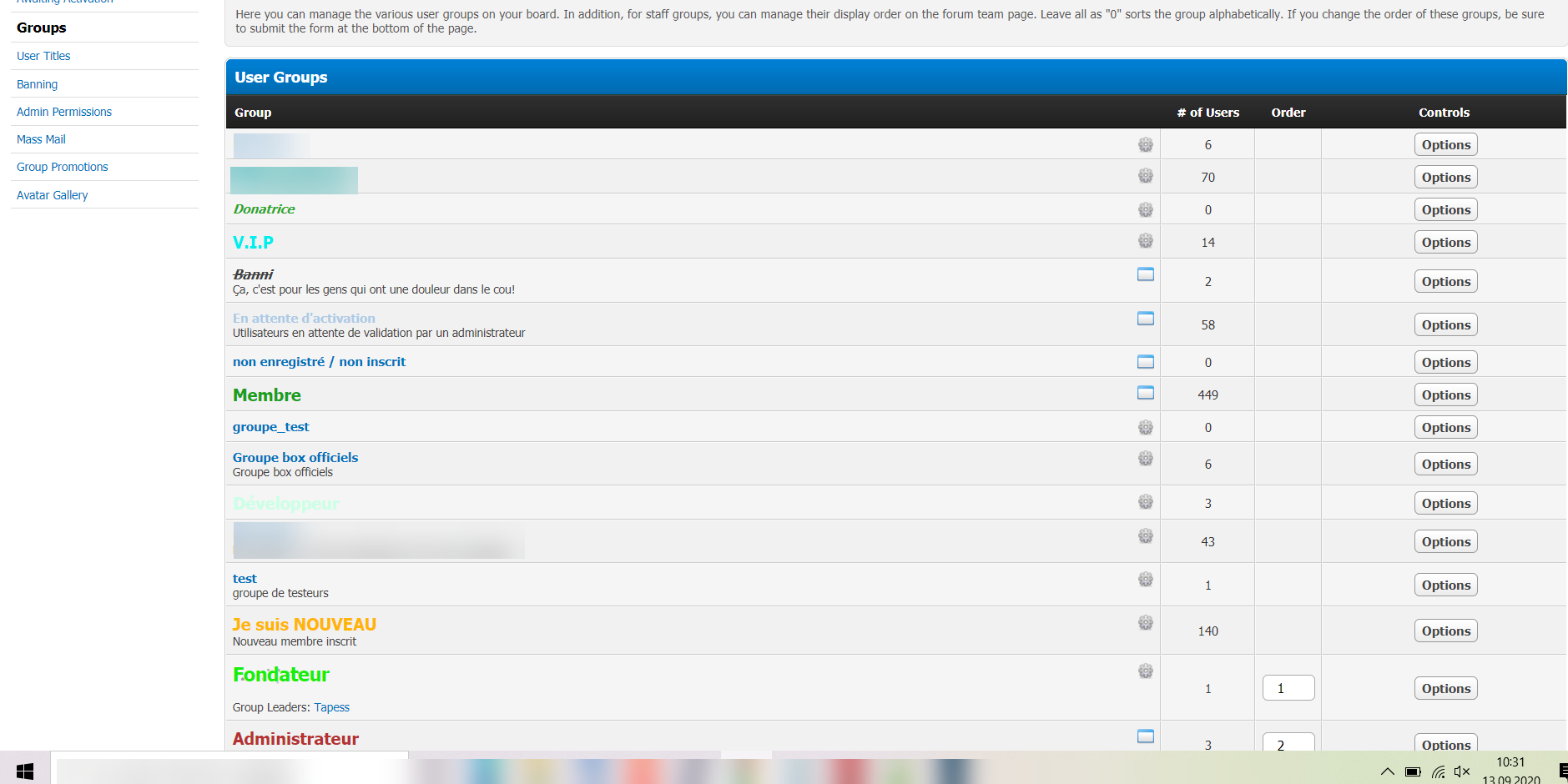Open Options for test group

coord(1446,585)
